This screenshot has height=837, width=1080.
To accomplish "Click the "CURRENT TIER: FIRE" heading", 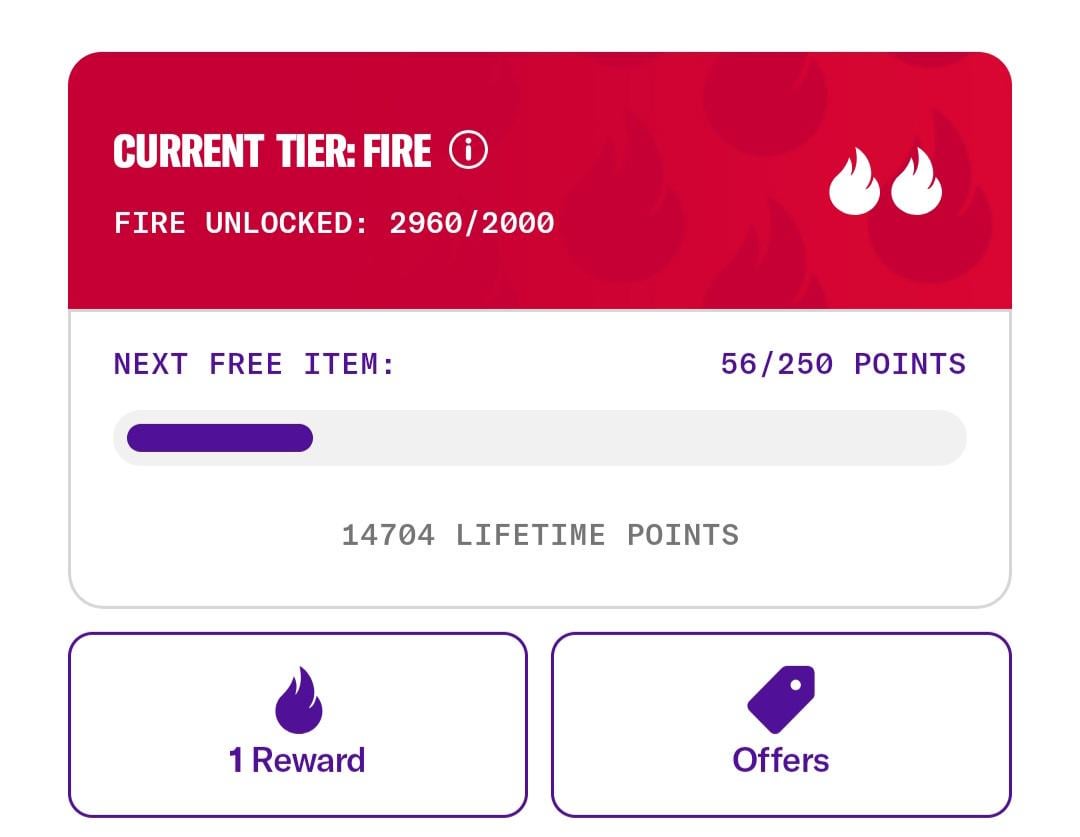I will click(x=272, y=152).
